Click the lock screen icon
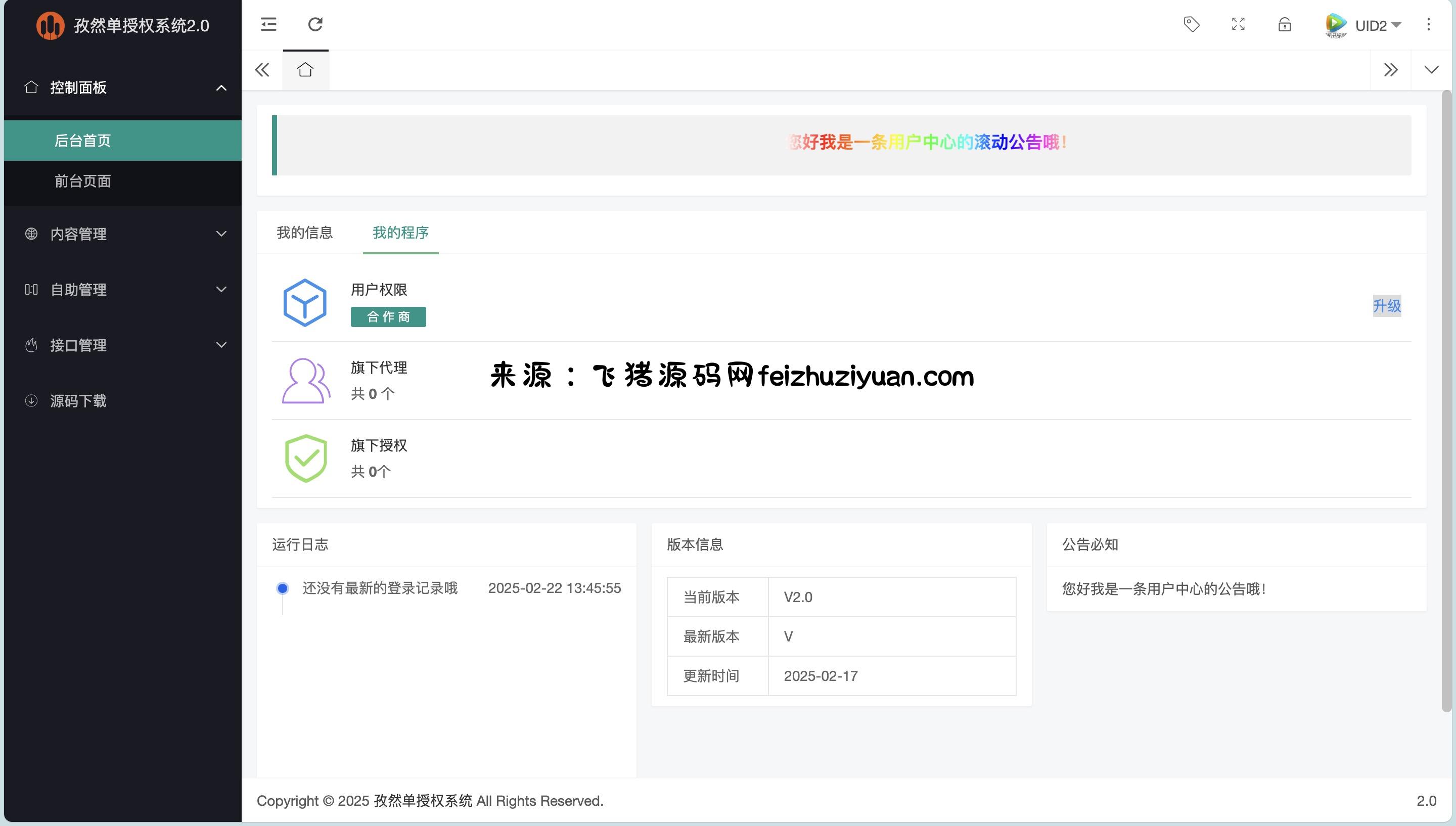 coord(1285,25)
